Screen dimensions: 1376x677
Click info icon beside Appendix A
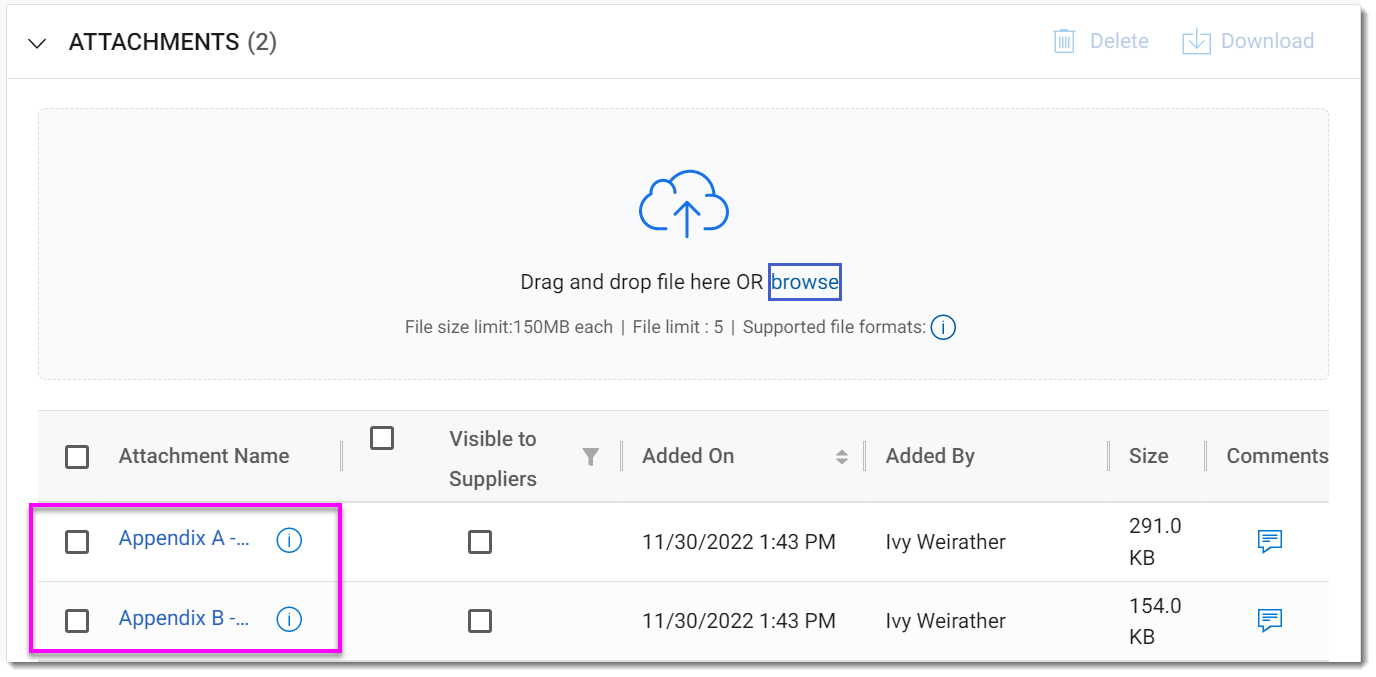[x=289, y=541]
